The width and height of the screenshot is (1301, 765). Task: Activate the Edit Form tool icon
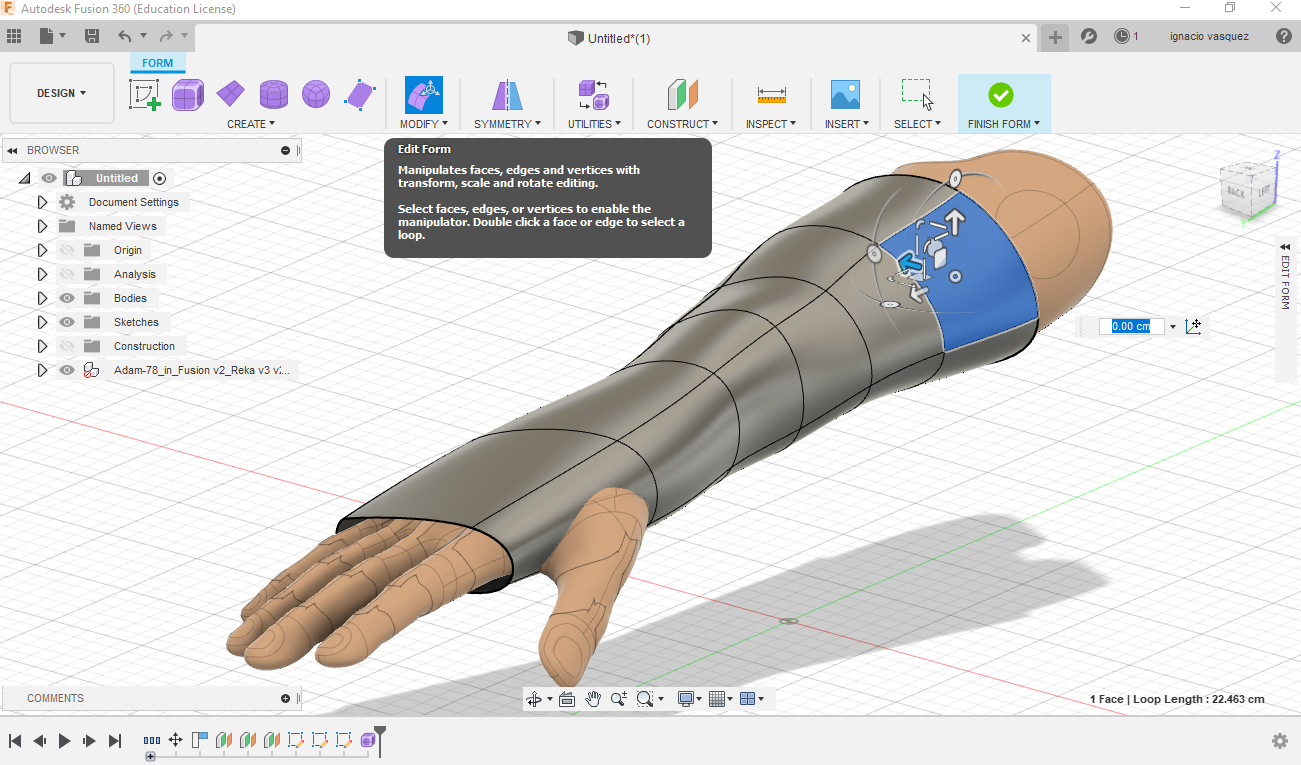424,95
